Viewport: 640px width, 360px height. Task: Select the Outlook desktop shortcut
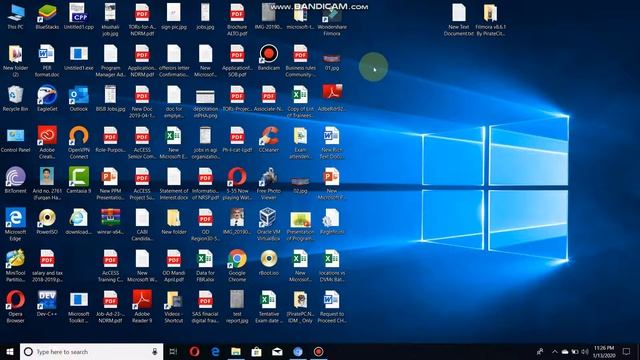[x=78, y=99]
